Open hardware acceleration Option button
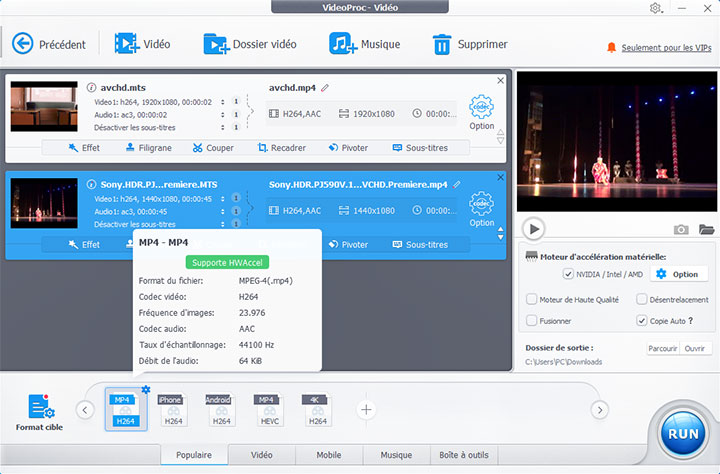This screenshot has width=720, height=474. (x=678, y=274)
